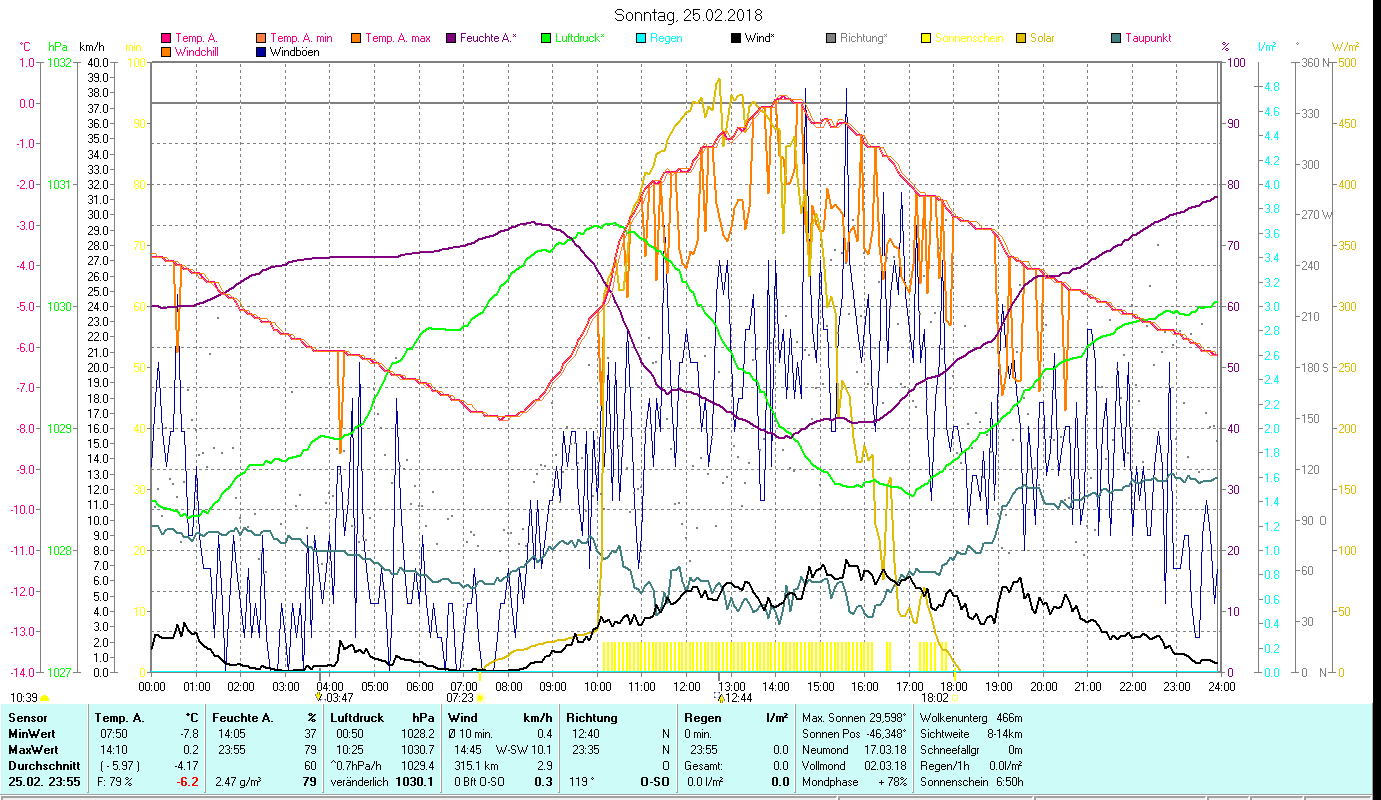Image resolution: width=1381 pixels, height=800 pixels.
Task: Click the Solar legend label
Action: point(1042,39)
